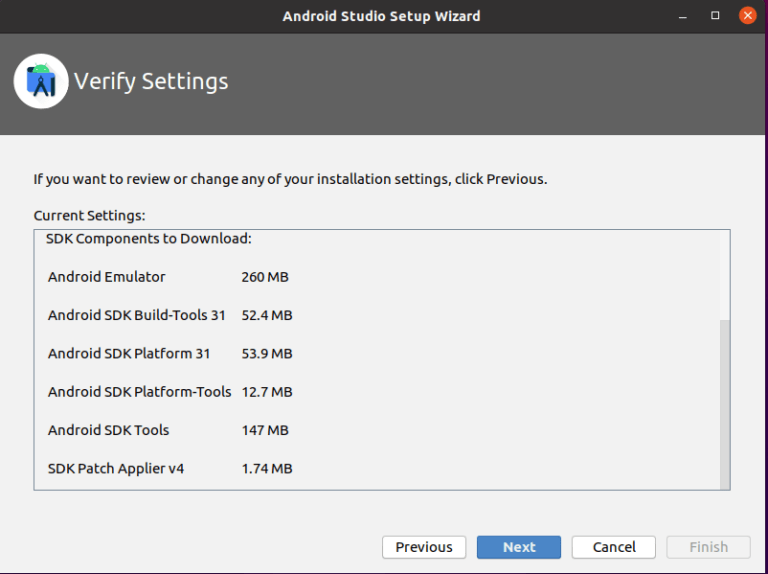Viewport: 768px width, 574px height.
Task: Click the Current Settings label
Action: (x=89, y=215)
